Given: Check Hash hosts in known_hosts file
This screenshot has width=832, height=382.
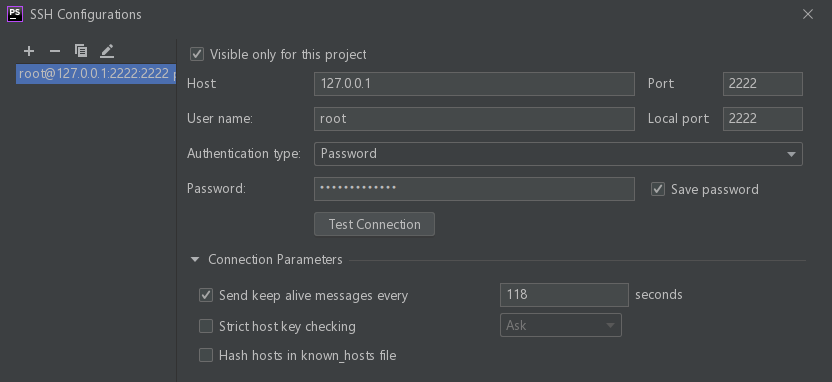Looking at the screenshot, I should 206,355.
